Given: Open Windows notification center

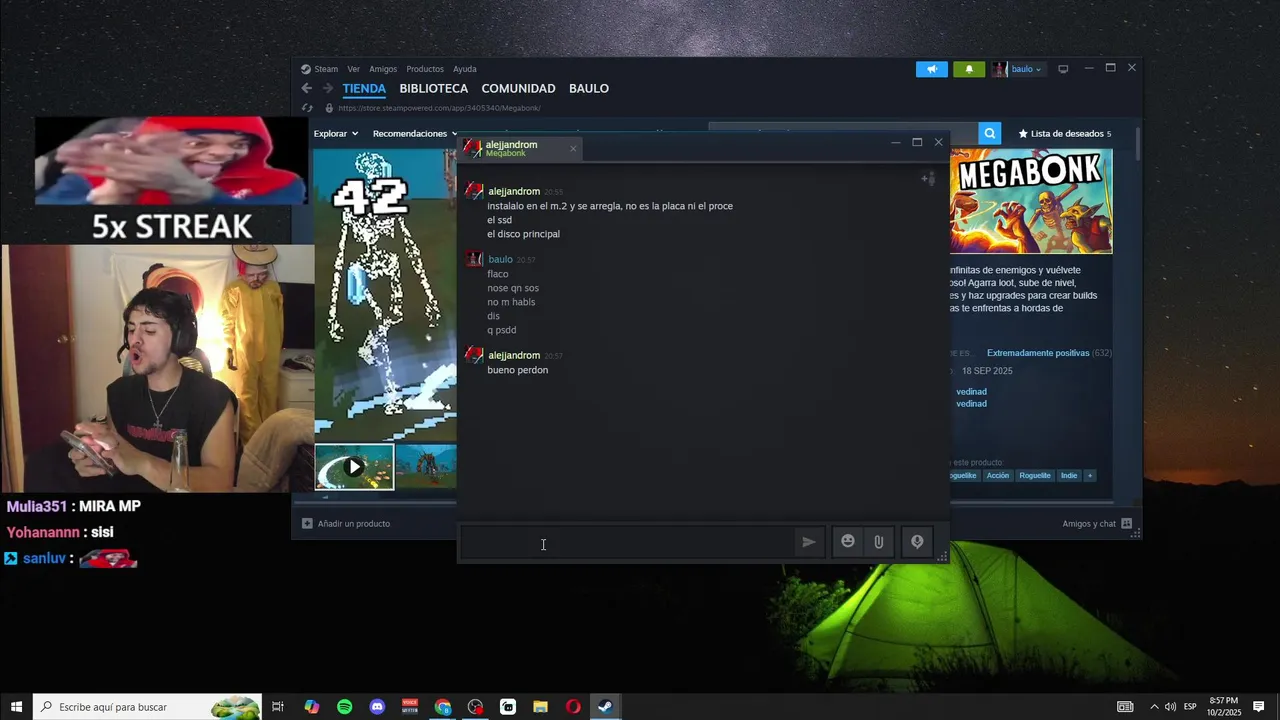Looking at the screenshot, I should click(x=1259, y=707).
